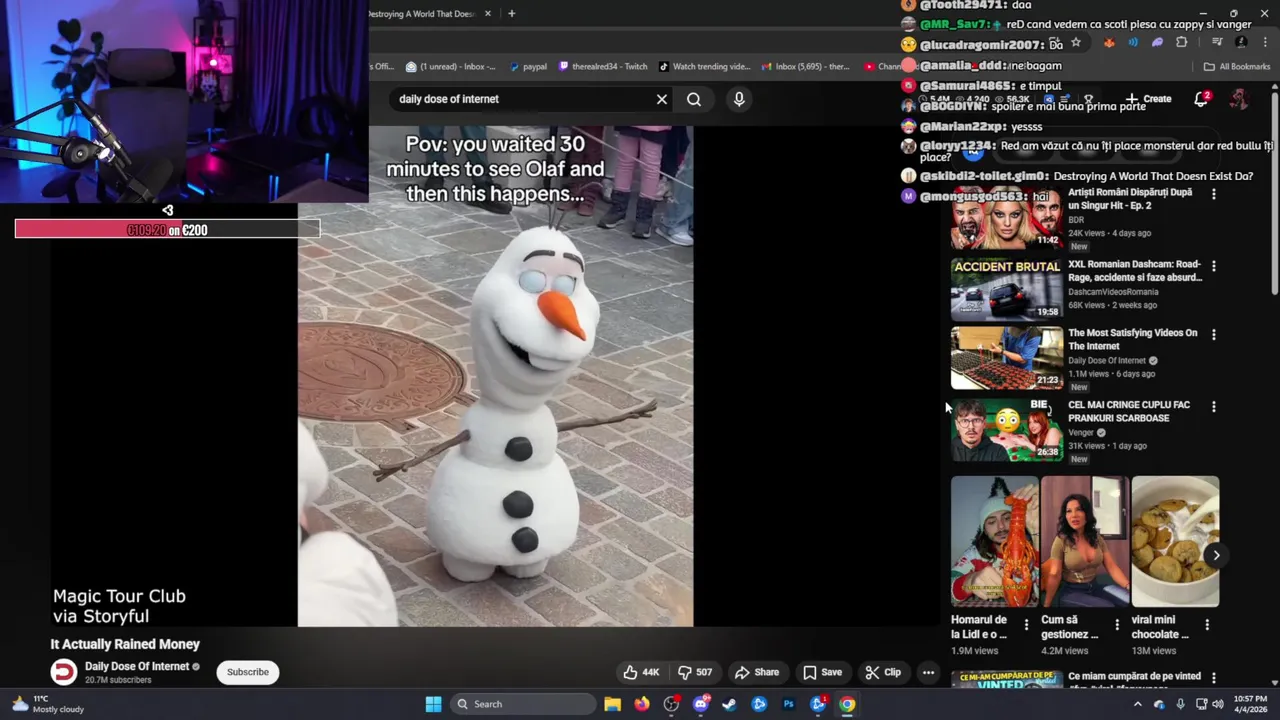Open the Windows Start menu
Image resolution: width=1280 pixels, height=720 pixels.
[x=433, y=704]
